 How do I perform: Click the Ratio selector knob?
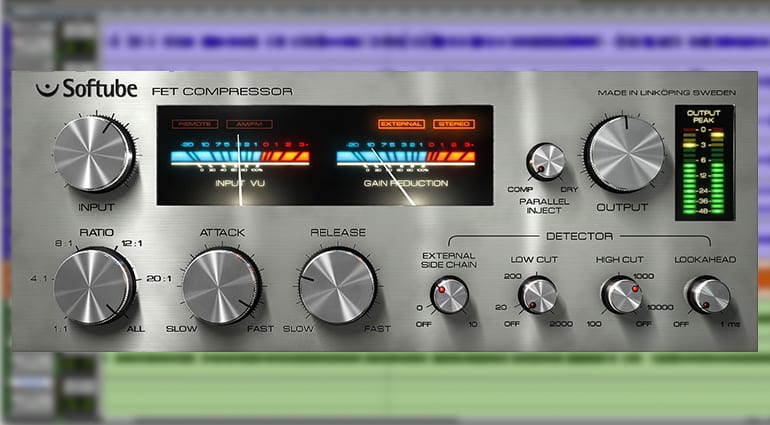point(93,286)
